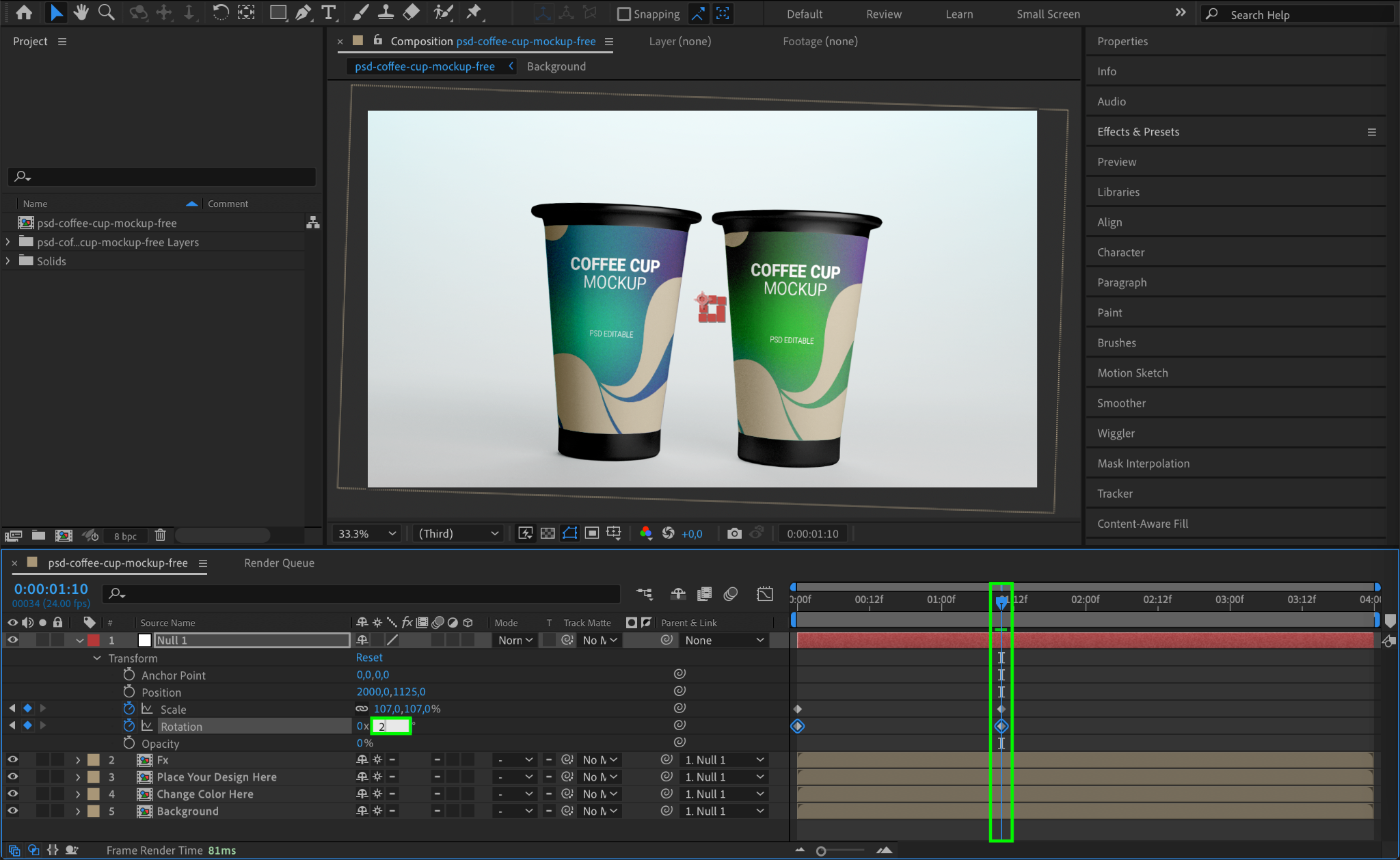
Task: Click Reset for Transform
Action: pyautogui.click(x=369, y=658)
